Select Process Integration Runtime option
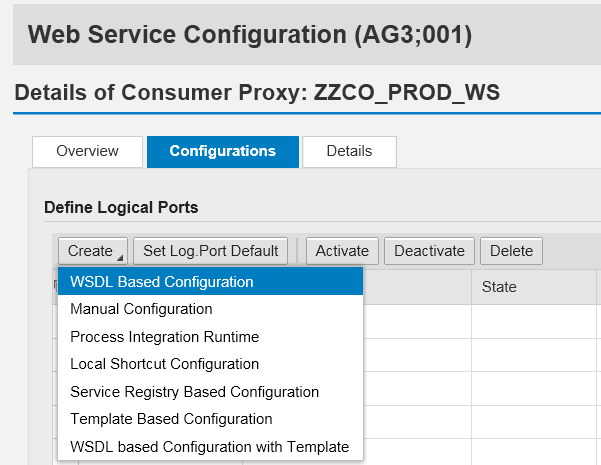 pos(210,337)
